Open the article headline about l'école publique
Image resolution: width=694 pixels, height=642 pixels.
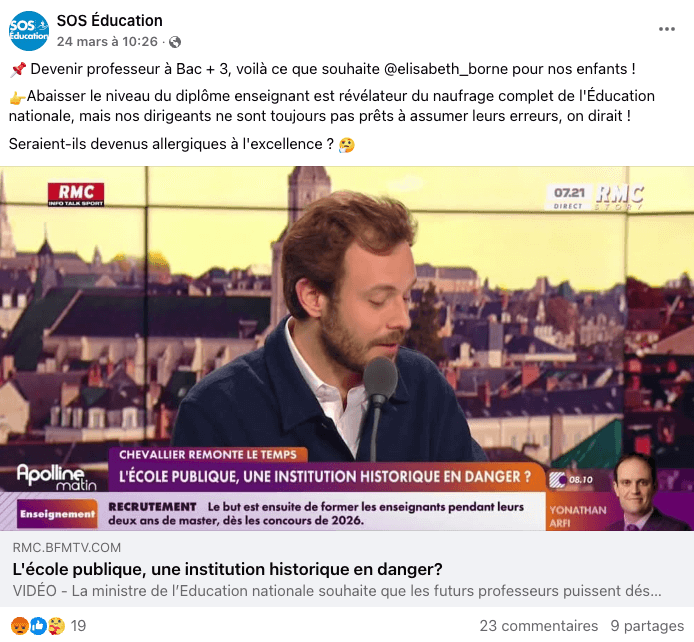tap(227, 569)
